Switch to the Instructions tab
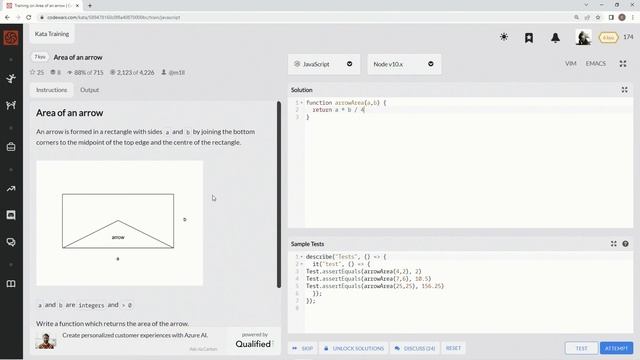Screen dimensions: 640x360 51,90
